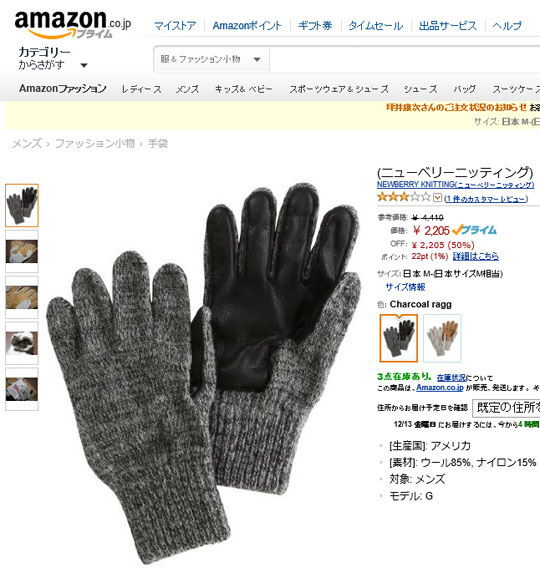This screenshot has width=540, height=569.
Task: Open the delivery address dropdown 既定の住所
Action: 506,408
